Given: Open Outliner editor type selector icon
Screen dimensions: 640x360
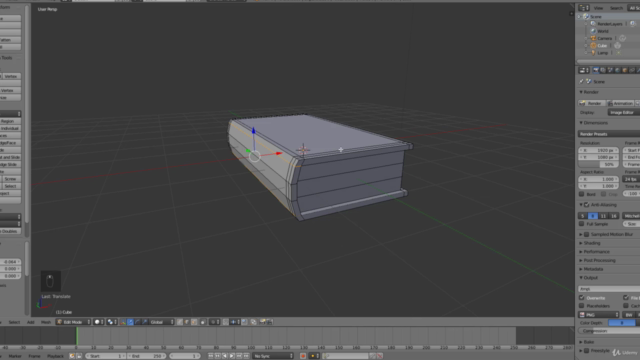Looking at the screenshot, I should pos(584,8).
